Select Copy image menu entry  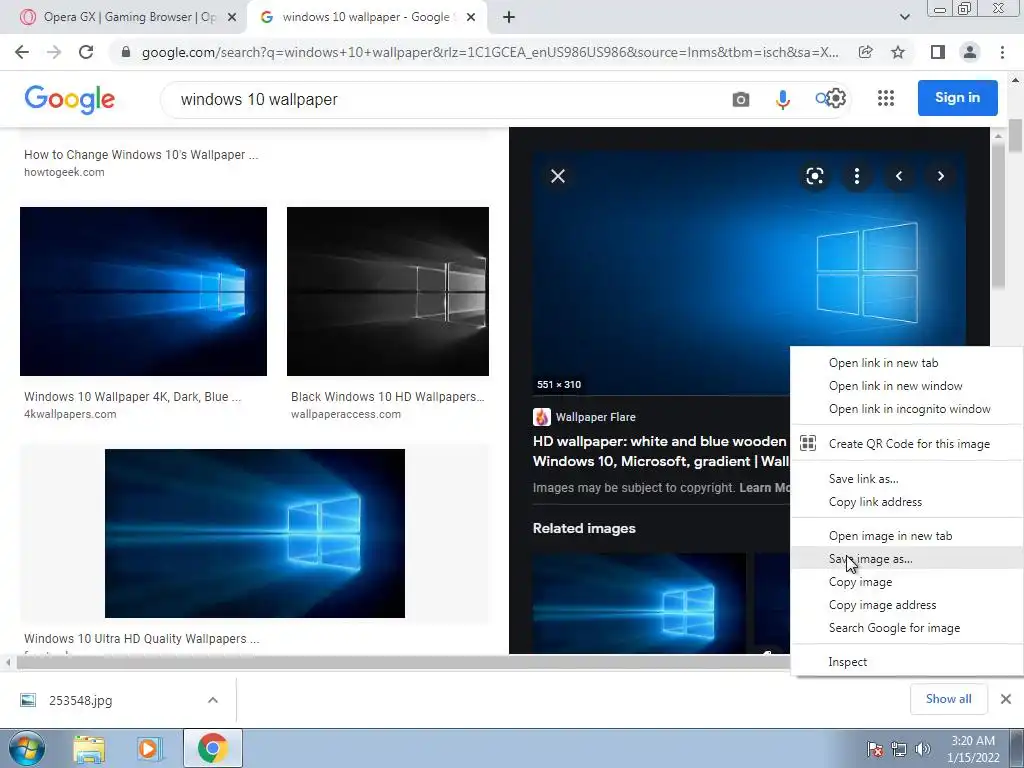[906, 582]
